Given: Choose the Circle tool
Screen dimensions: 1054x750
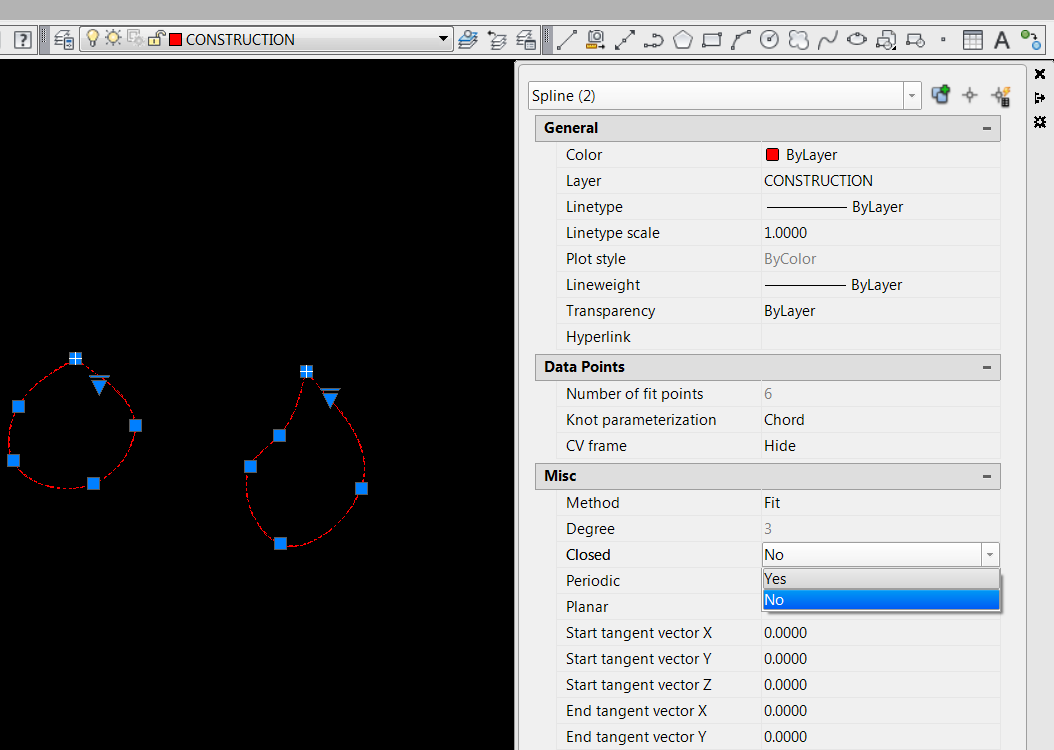Looking at the screenshot, I should (769, 40).
